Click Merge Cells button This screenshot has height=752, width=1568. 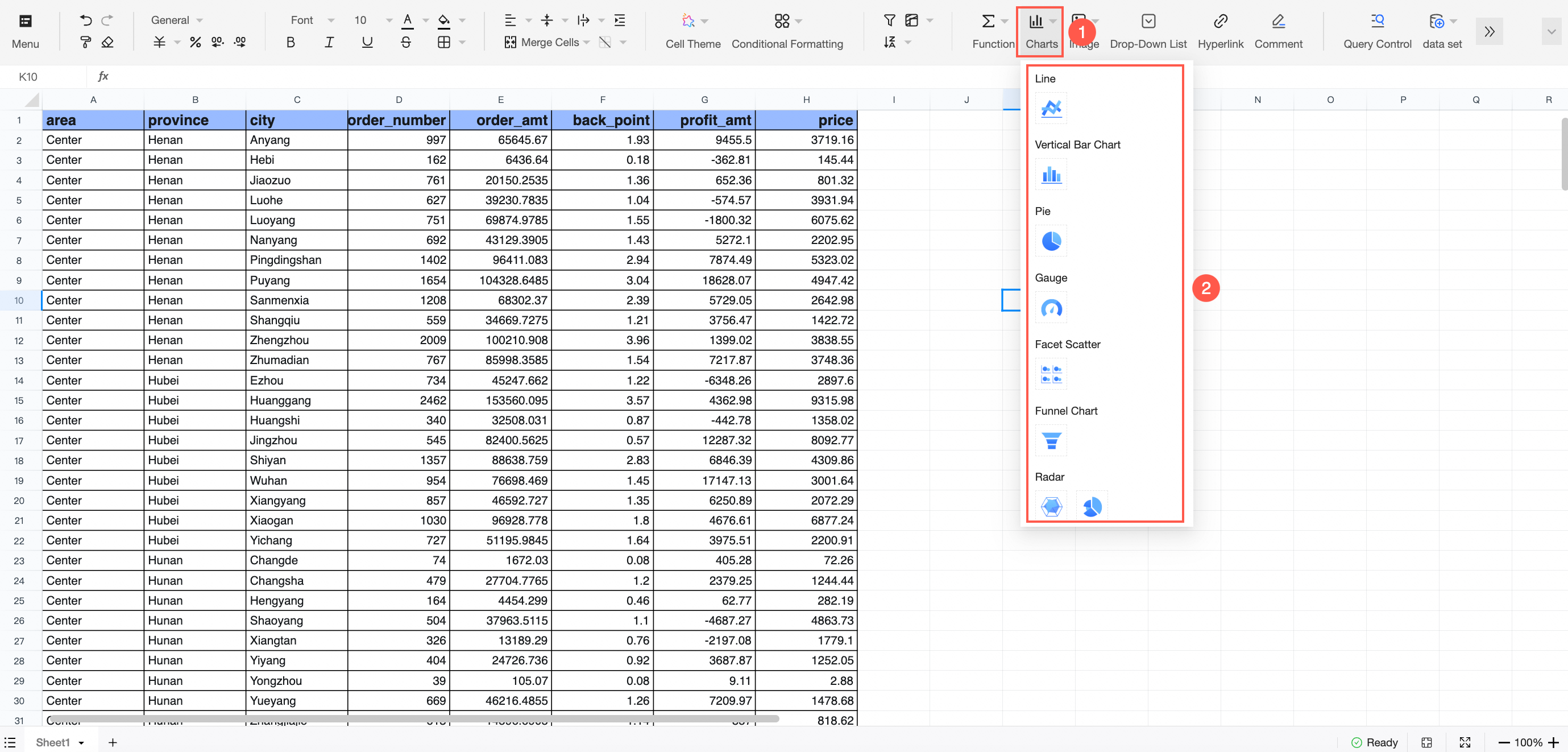[x=542, y=42]
